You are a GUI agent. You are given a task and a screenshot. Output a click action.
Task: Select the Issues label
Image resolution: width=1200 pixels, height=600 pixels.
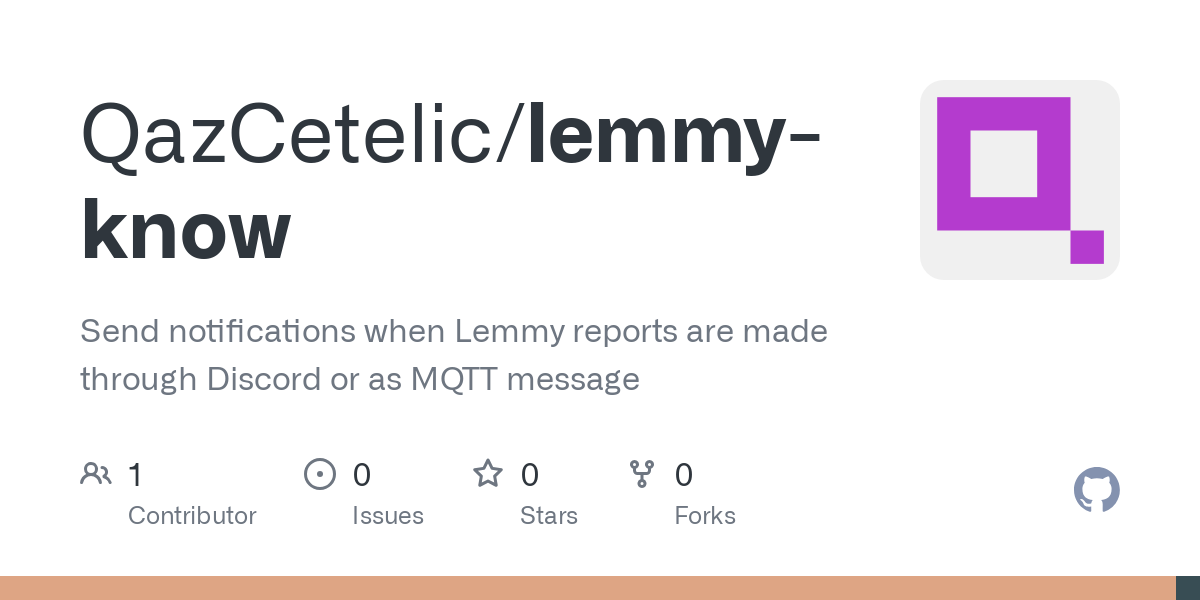point(388,516)
